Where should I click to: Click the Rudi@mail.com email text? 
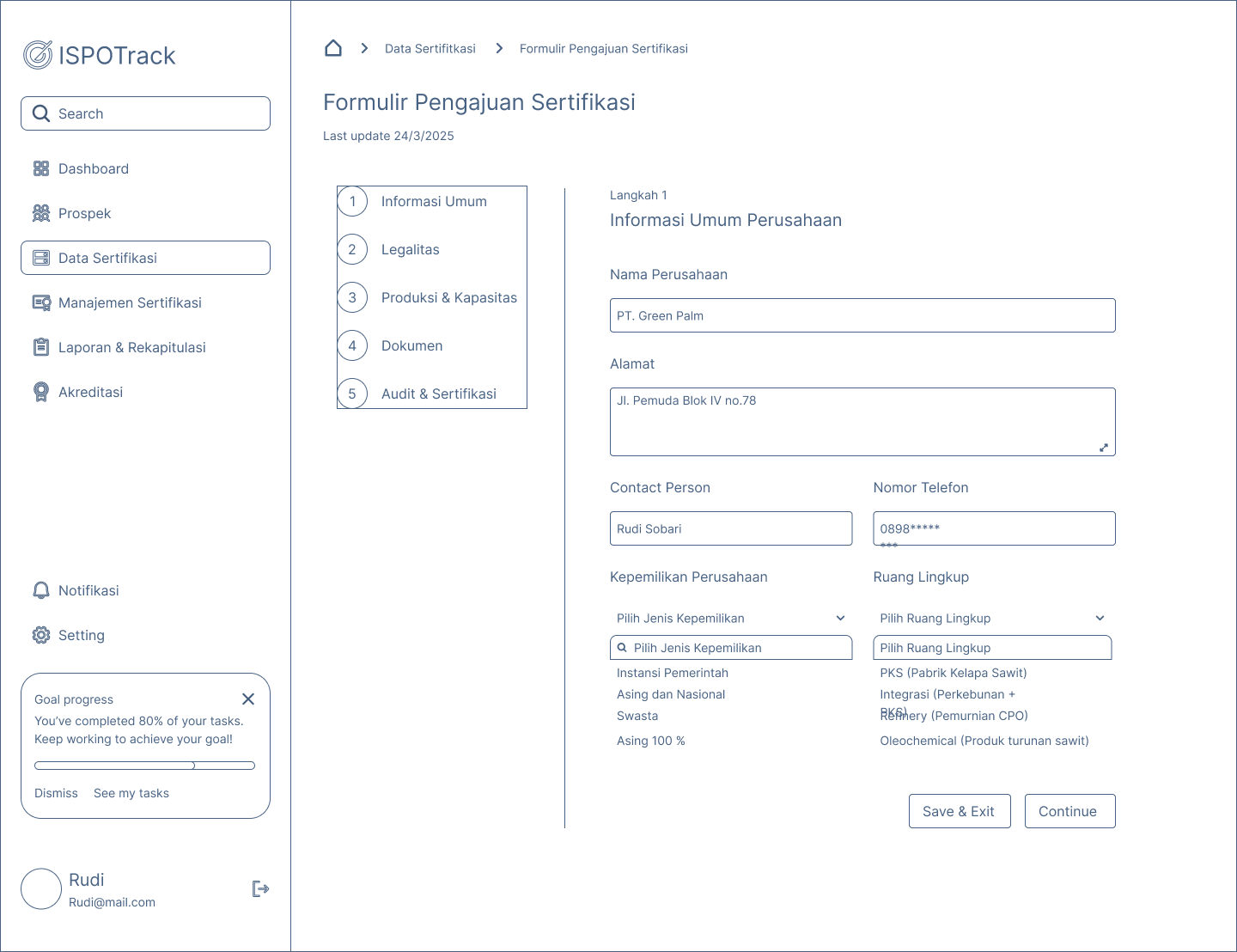(x=112, y=902)
